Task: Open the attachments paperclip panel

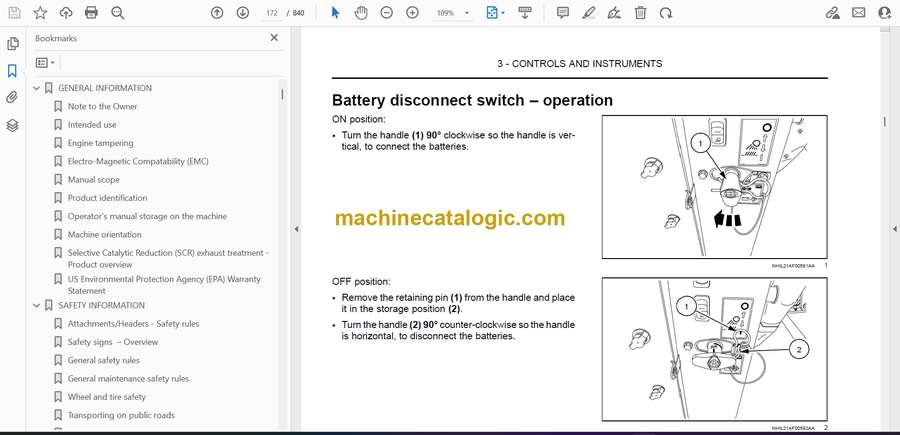Action: click(x=12, y=98)
